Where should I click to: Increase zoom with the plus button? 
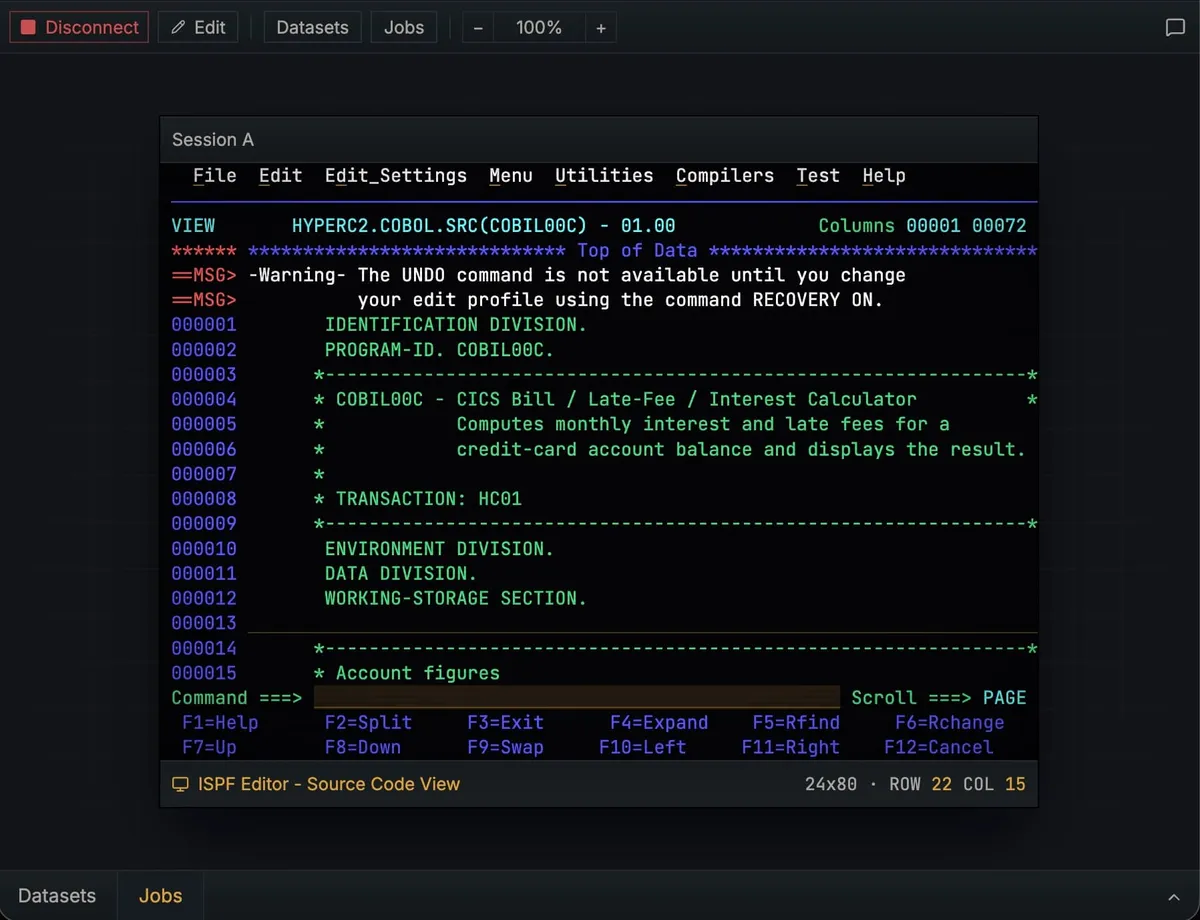click(601, 28)
